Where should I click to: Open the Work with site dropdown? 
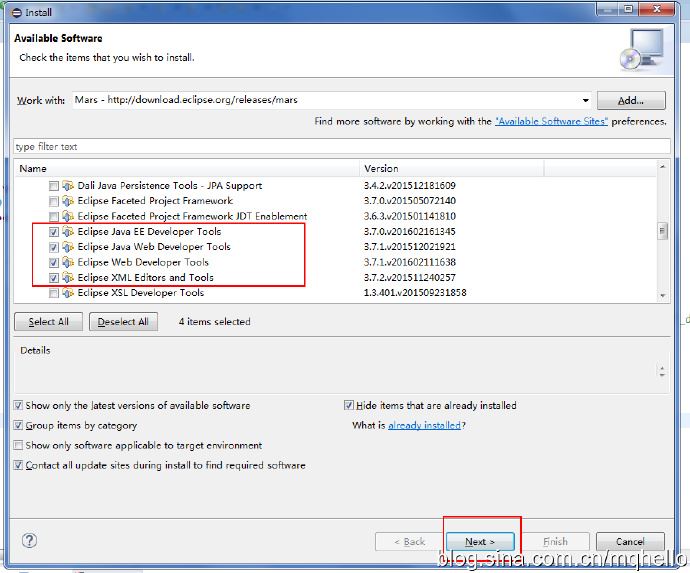(x=586, y=100)
